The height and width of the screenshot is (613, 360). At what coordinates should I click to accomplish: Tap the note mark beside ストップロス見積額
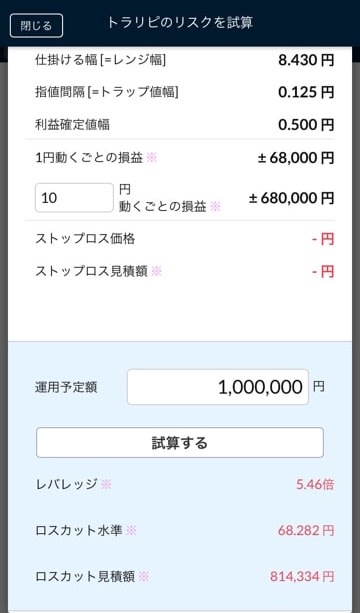156,271
